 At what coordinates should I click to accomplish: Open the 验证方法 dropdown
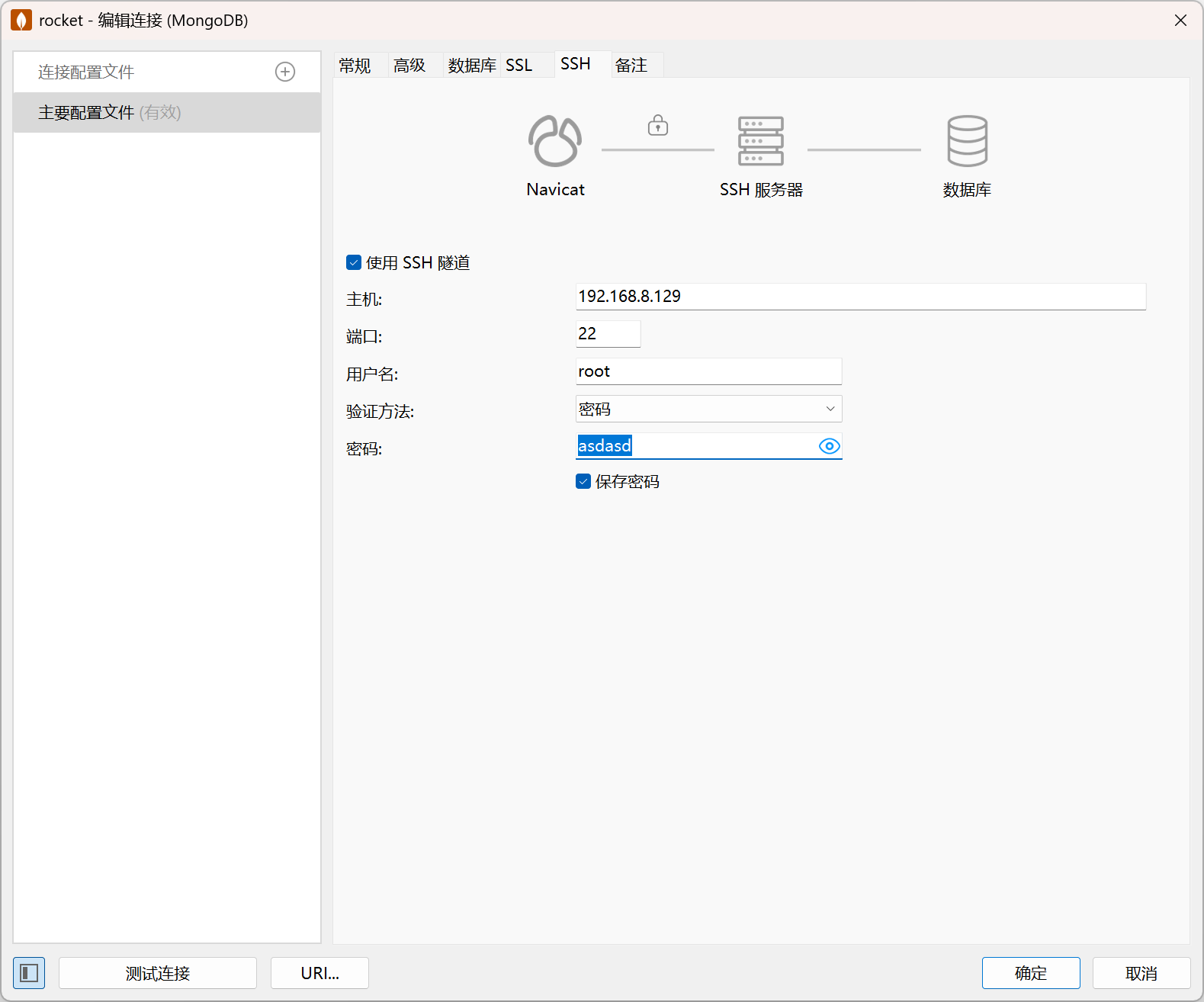[709, 409]
